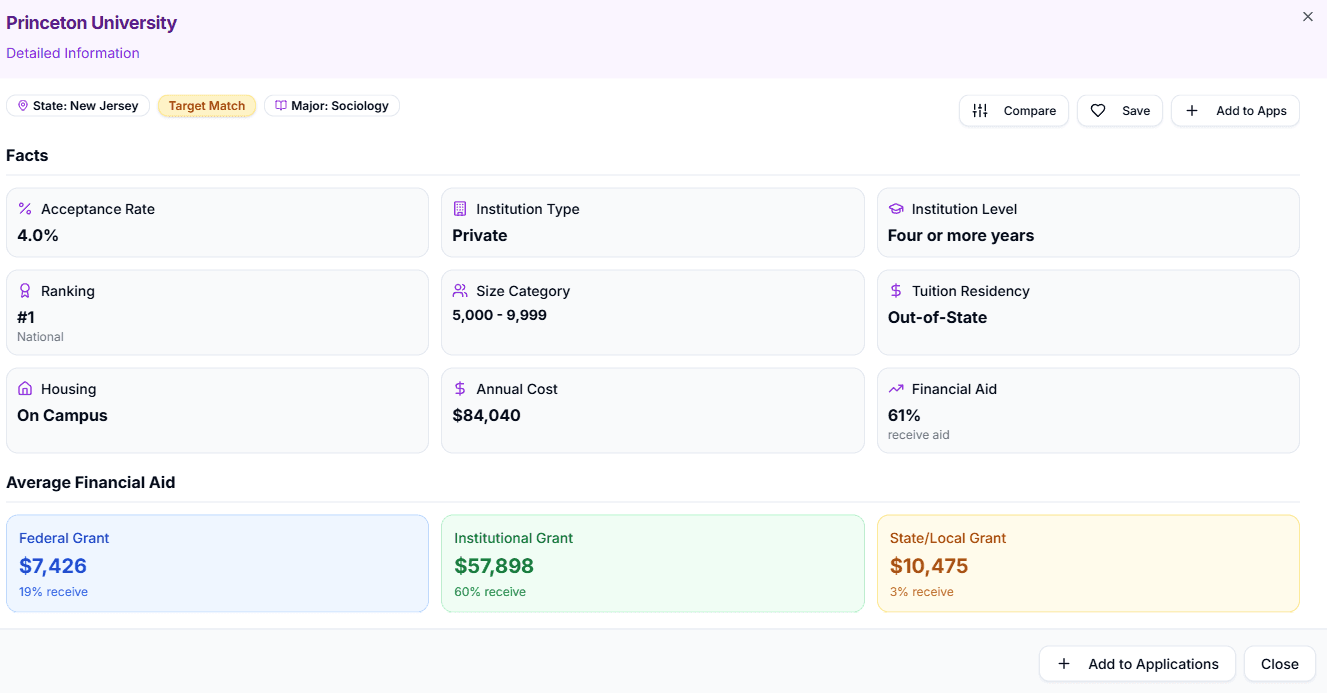Open Compare via the sliders icon button
Screen dimensions: 1327x693
click(x=1014, y=111)
